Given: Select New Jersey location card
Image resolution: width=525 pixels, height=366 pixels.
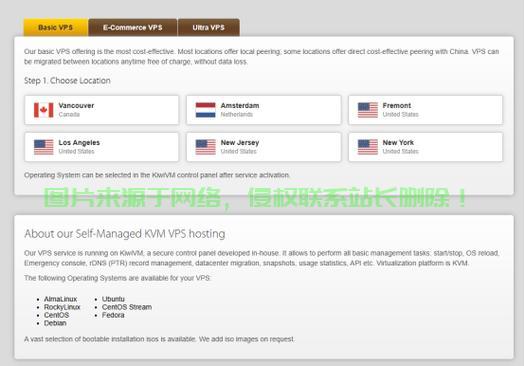Looking at the screenshot, I should click(264, 147).
